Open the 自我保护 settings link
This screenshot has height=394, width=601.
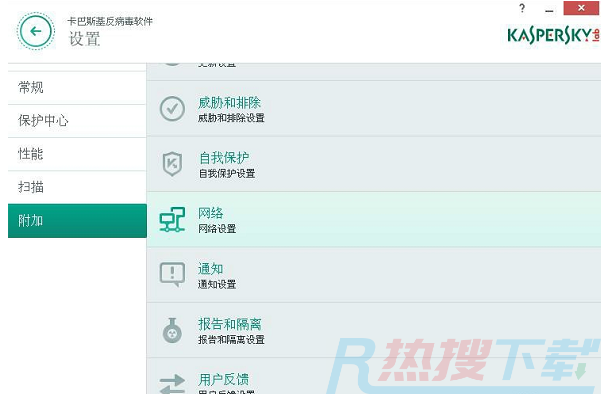tap(224, 158)
